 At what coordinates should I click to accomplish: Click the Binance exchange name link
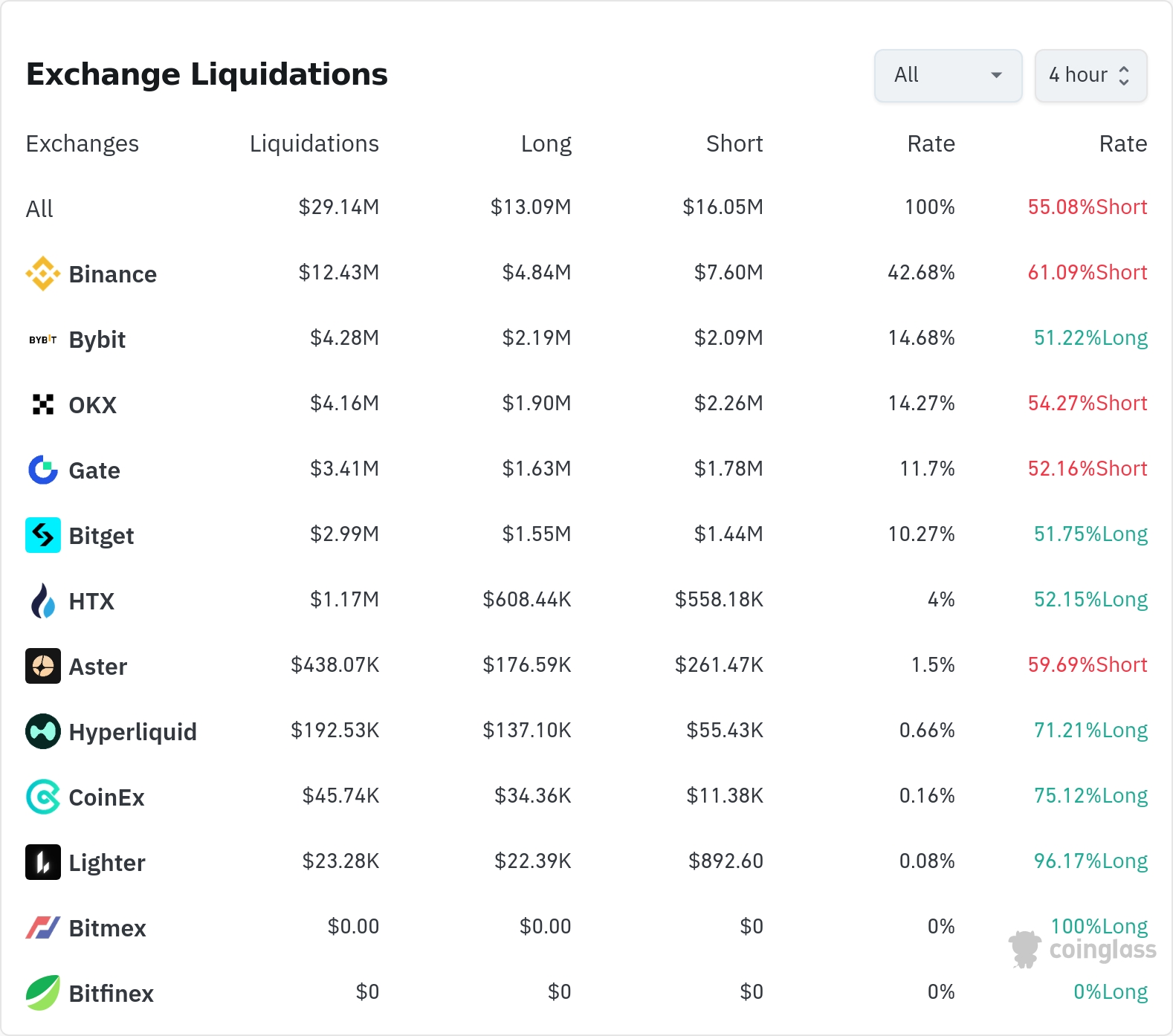coord(112,274)
